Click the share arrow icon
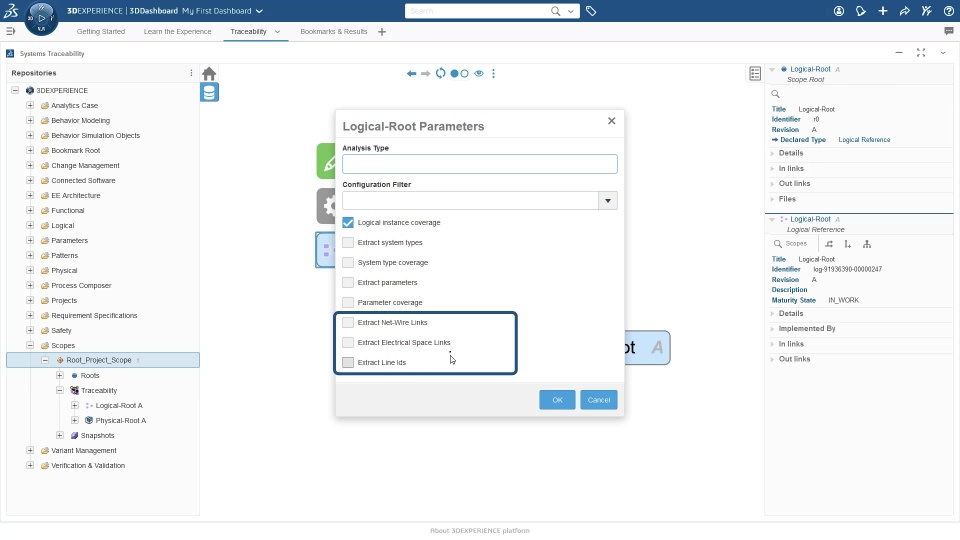Image resolution: width=960 pixels, height=540 pixels. coord(905,11)
